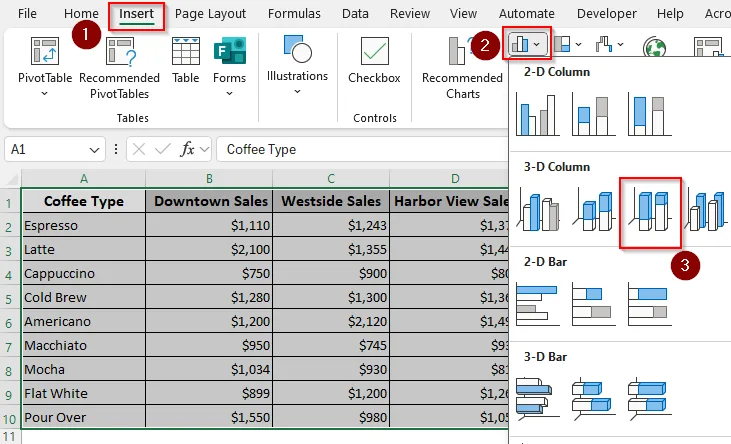Select the Cappuccino cell
This screenshot has height=444, width=731.
[84, 273]
